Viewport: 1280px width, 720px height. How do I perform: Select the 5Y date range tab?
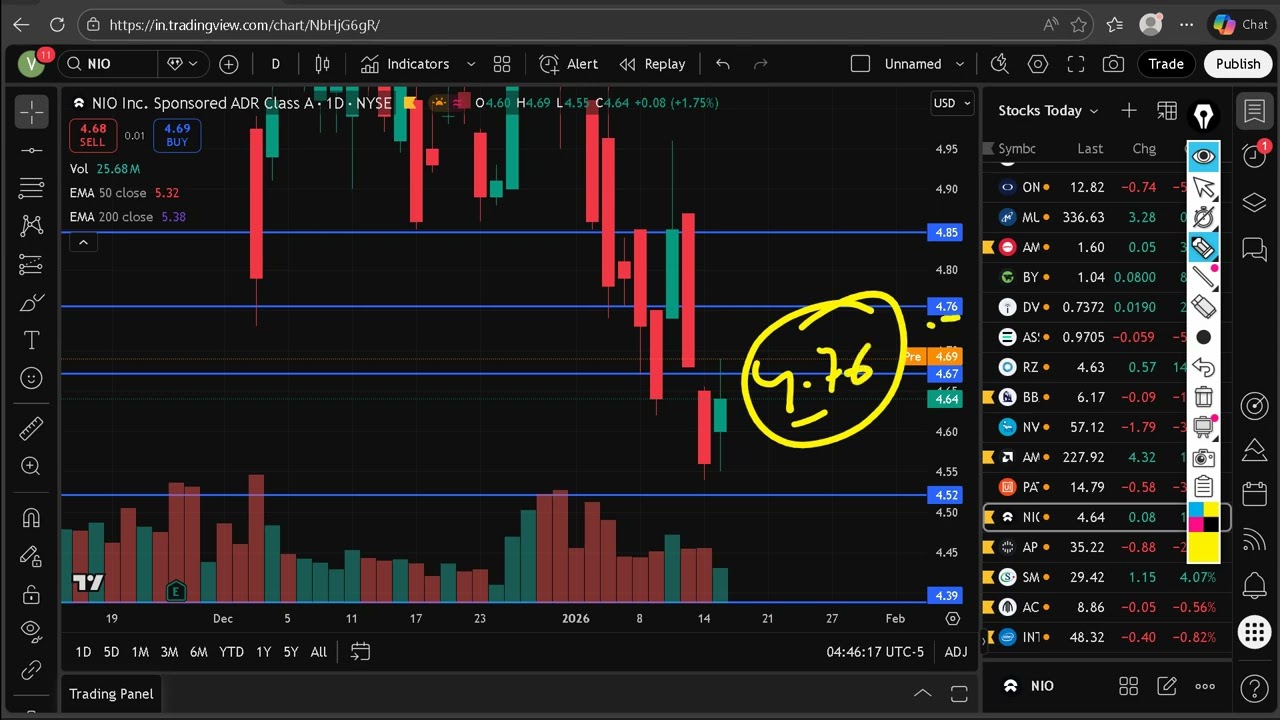(x=291, y=652)
